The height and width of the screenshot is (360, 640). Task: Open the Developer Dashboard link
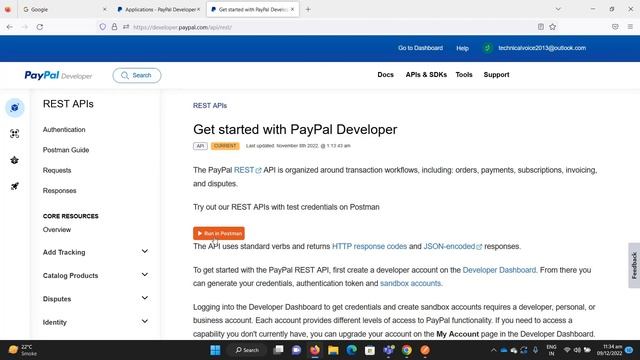click(499, 270)
